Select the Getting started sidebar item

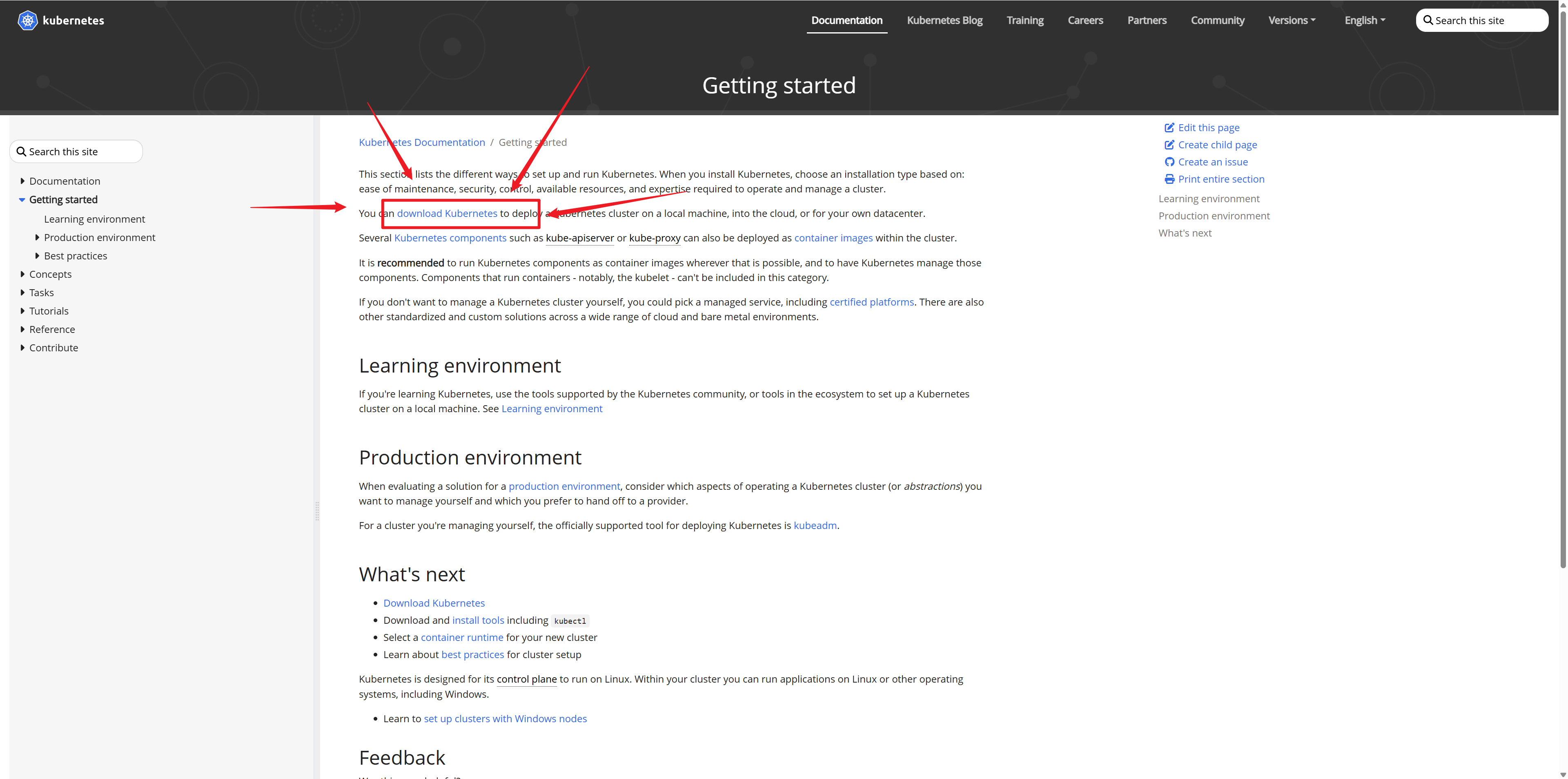63,200
